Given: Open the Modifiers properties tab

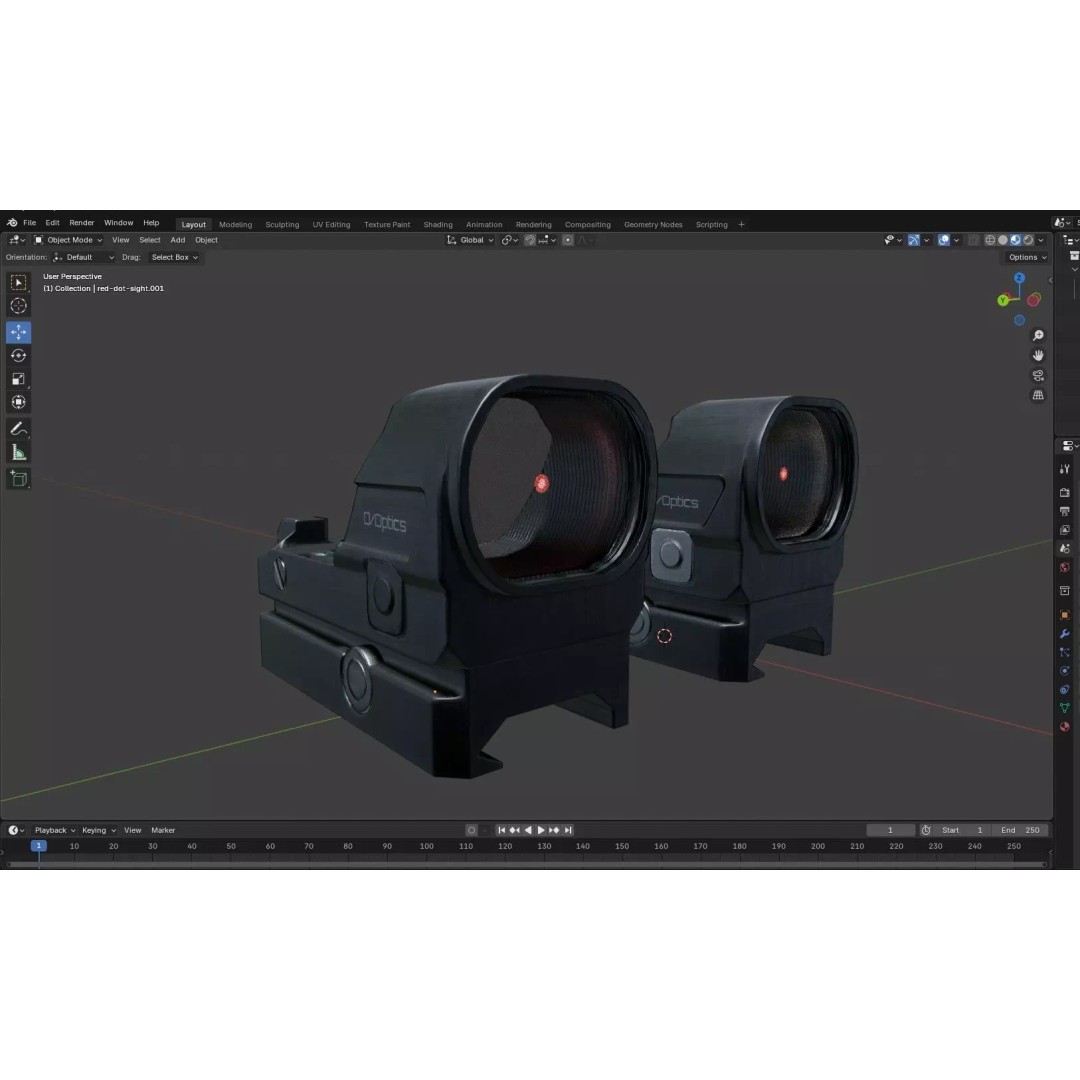Looking at the screenshot, I should [1065, 633].
